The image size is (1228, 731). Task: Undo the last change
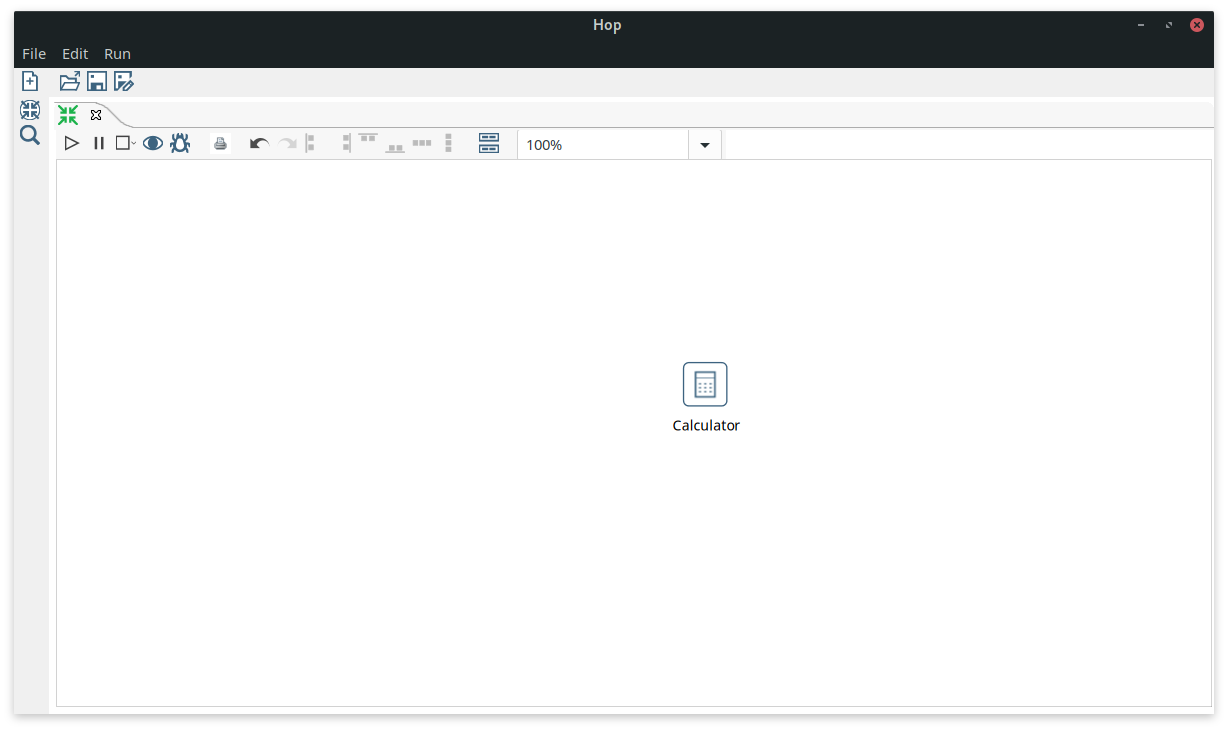coord(258,143)
